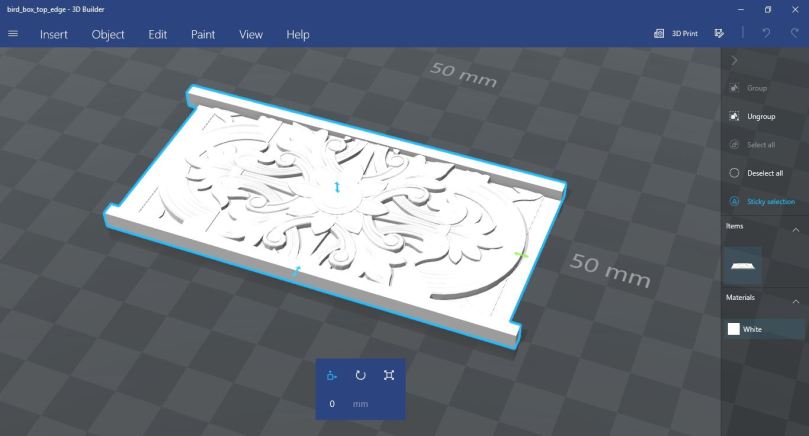Click the Select all icon
The width and height of the screenshot is (809, 436).
tap(734, 145)
